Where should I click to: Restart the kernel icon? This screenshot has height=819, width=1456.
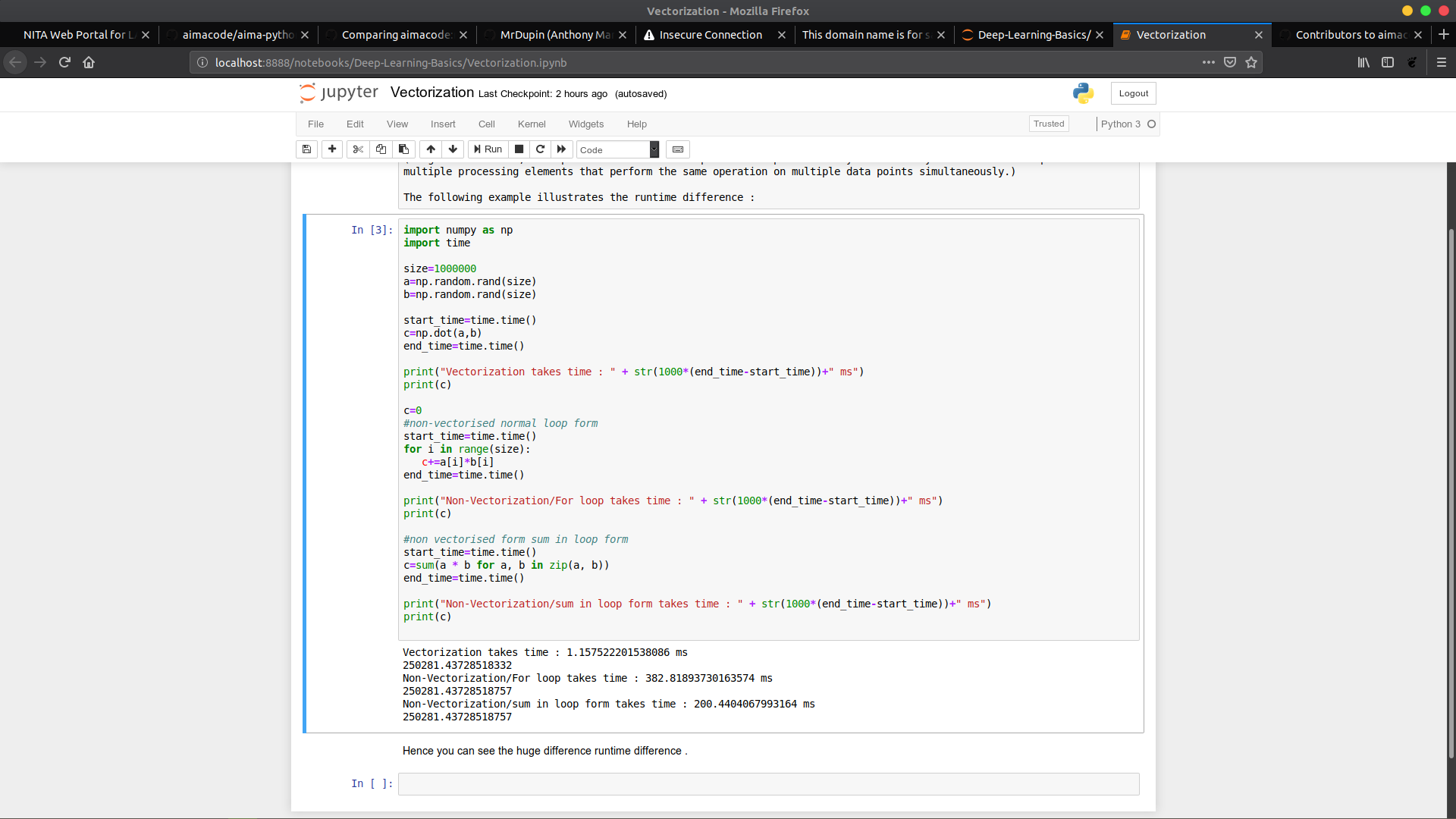pyautogui.click(x=540, y=149)
